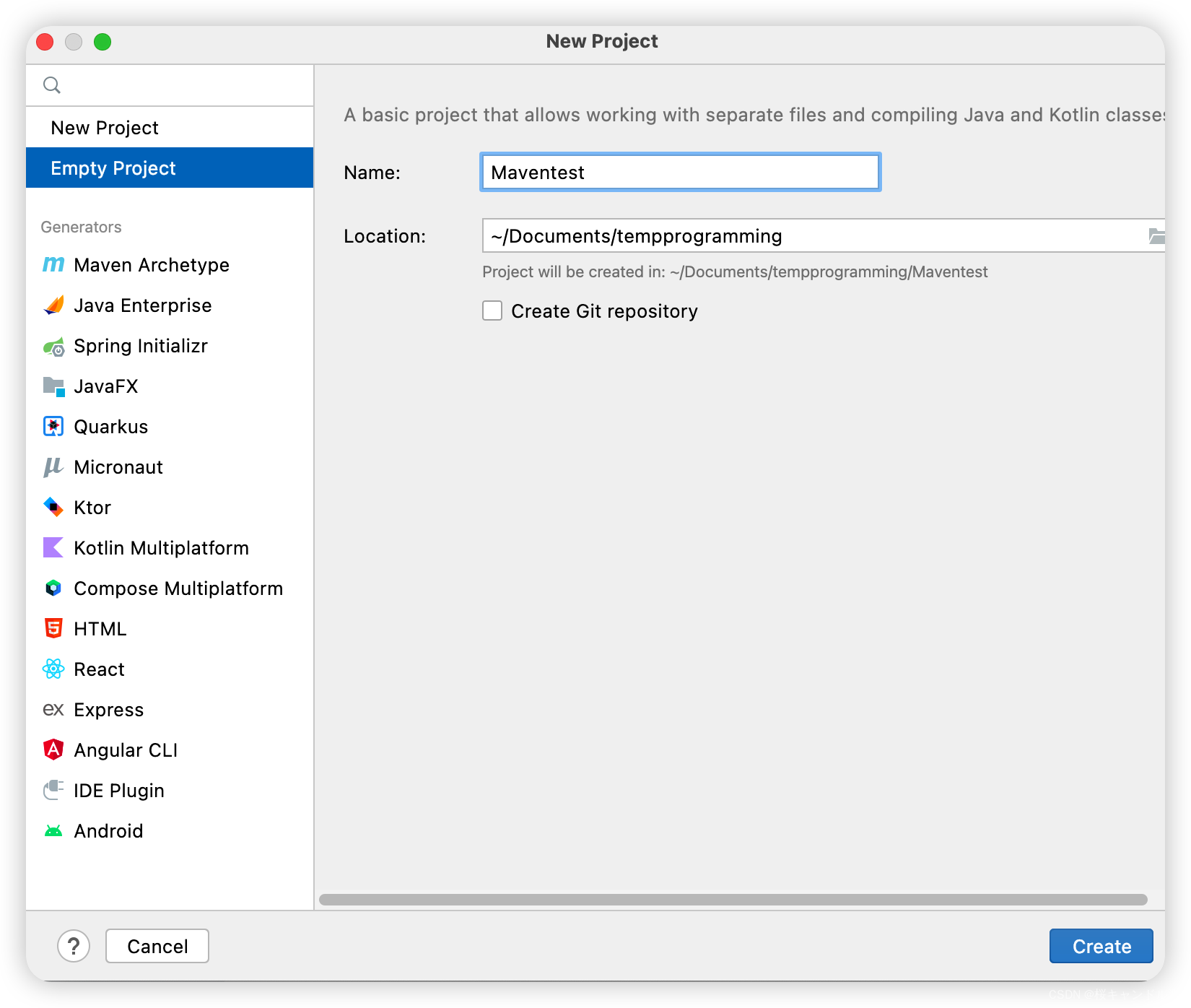The width and height of the screenshot is (1191, 1008).
Task: Choose HTML generator label
Action: tap(100, 629)
